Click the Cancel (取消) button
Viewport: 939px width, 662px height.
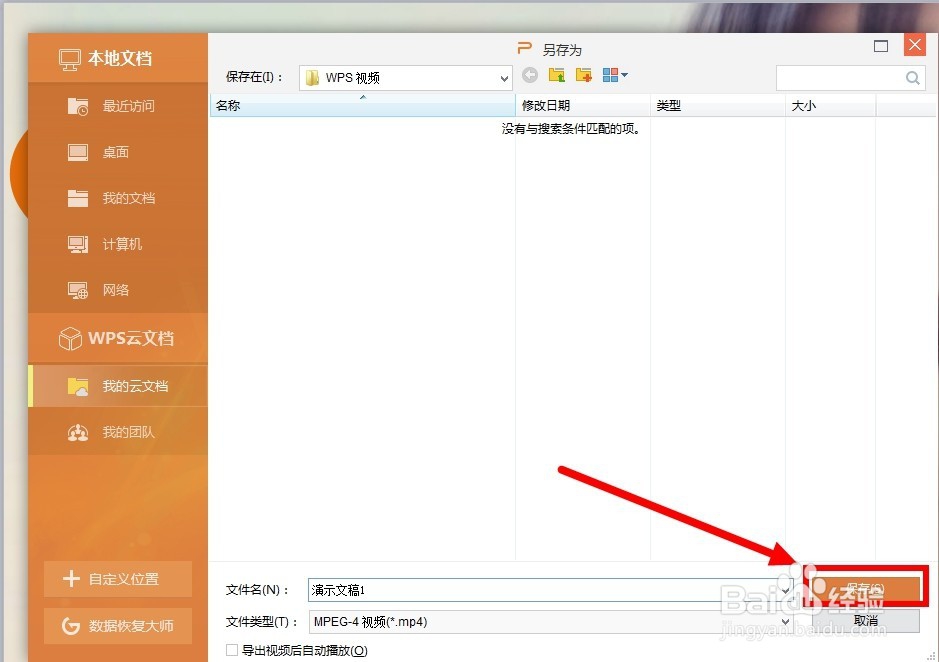[865, 621]
